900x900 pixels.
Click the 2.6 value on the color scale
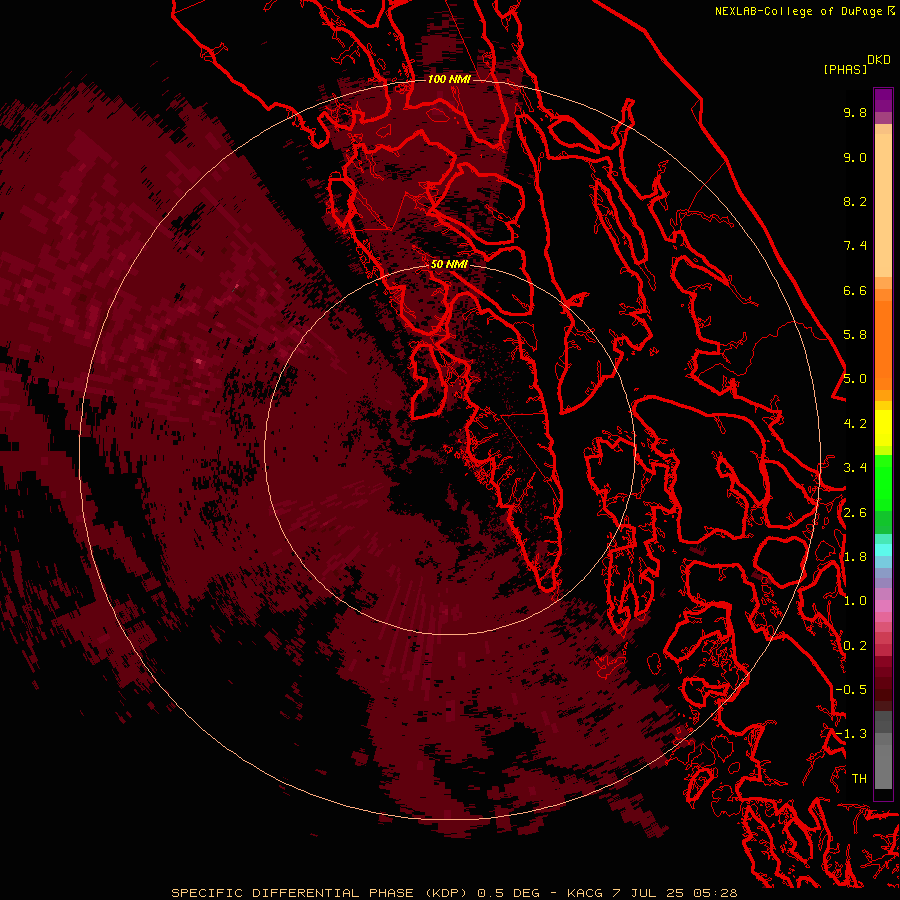(x=855, y=513)
